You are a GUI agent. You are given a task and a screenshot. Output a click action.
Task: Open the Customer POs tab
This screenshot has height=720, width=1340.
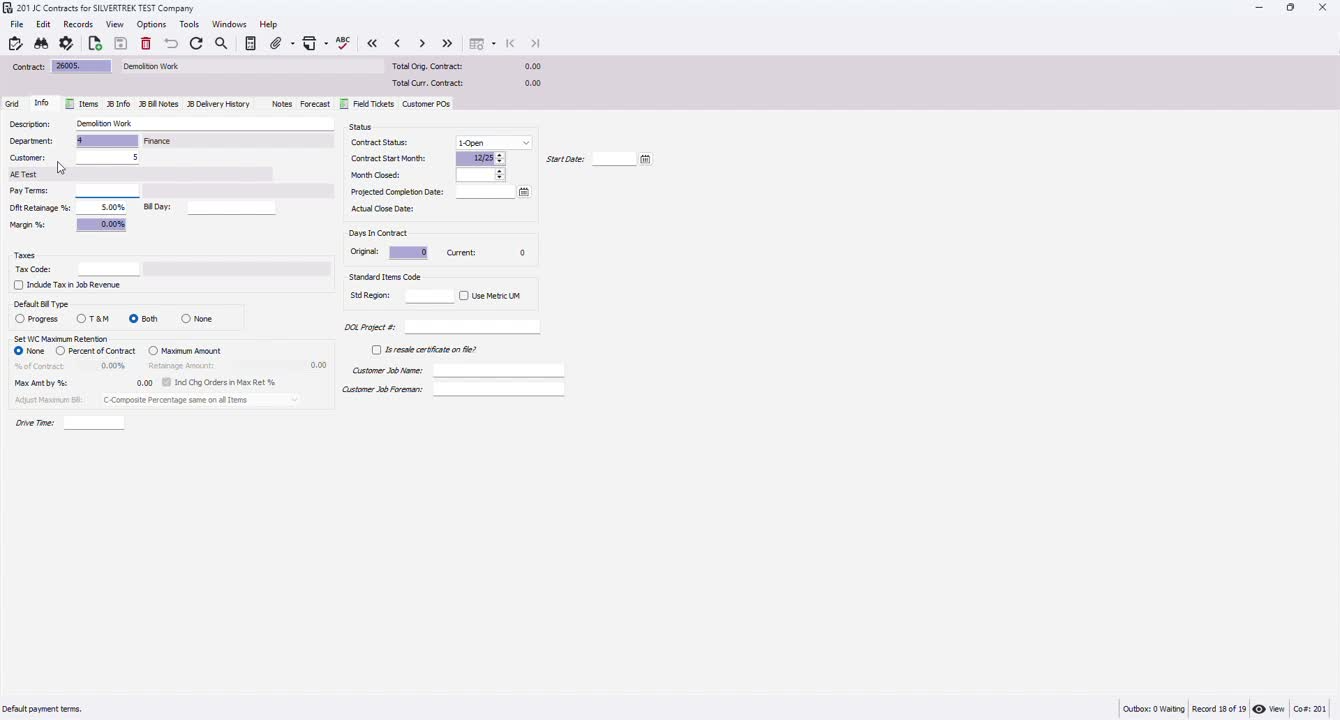point(426,104)
